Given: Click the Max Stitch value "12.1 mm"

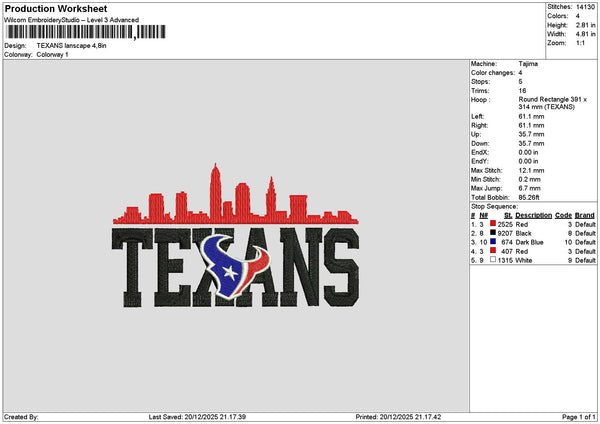Looking at the screenshot, I should [531, 170].
